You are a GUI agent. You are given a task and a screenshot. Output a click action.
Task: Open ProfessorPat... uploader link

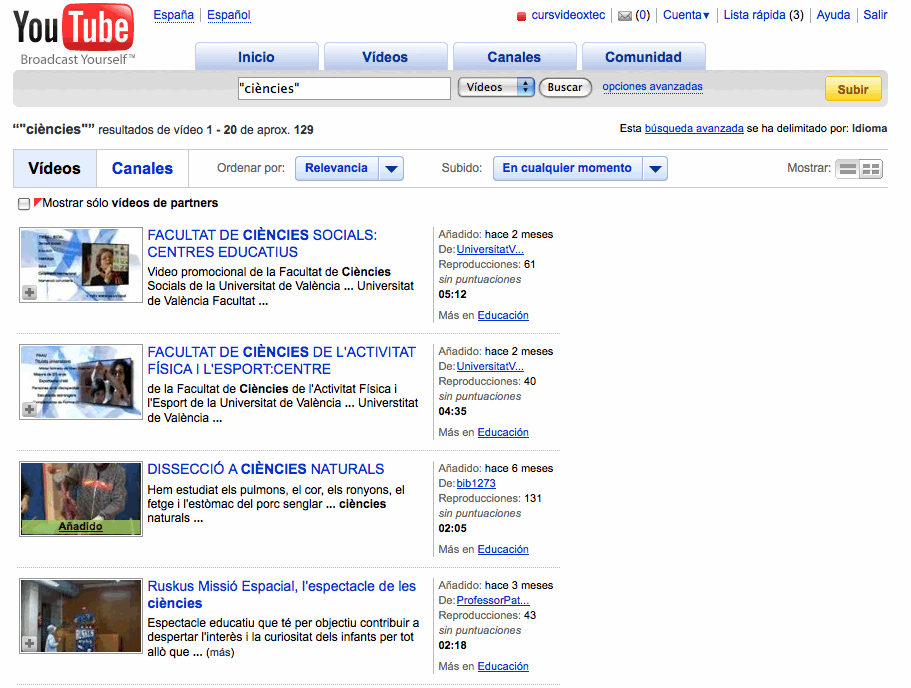click(x=493, y=600)
